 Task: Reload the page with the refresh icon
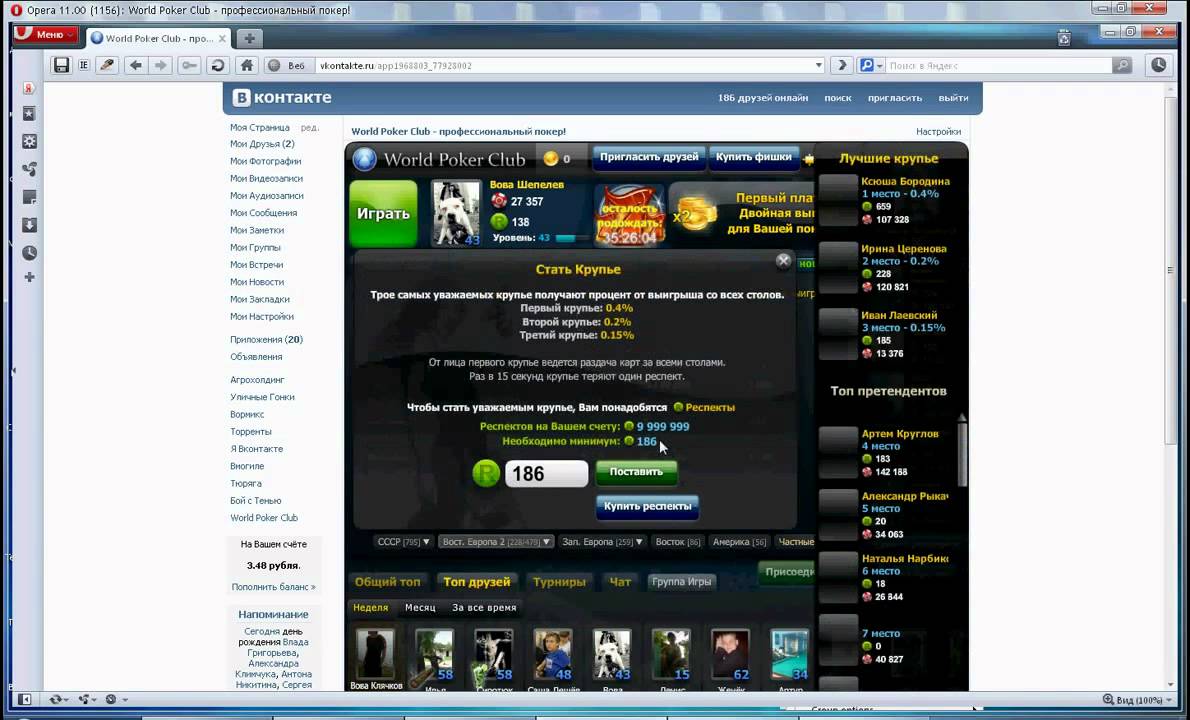point(218,65)
